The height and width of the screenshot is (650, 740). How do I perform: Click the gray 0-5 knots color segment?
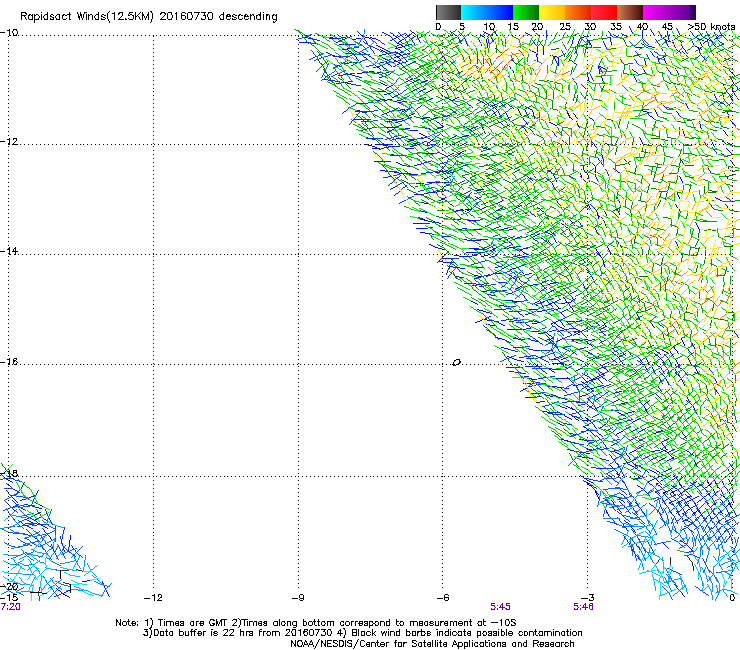tap(448, 12)
